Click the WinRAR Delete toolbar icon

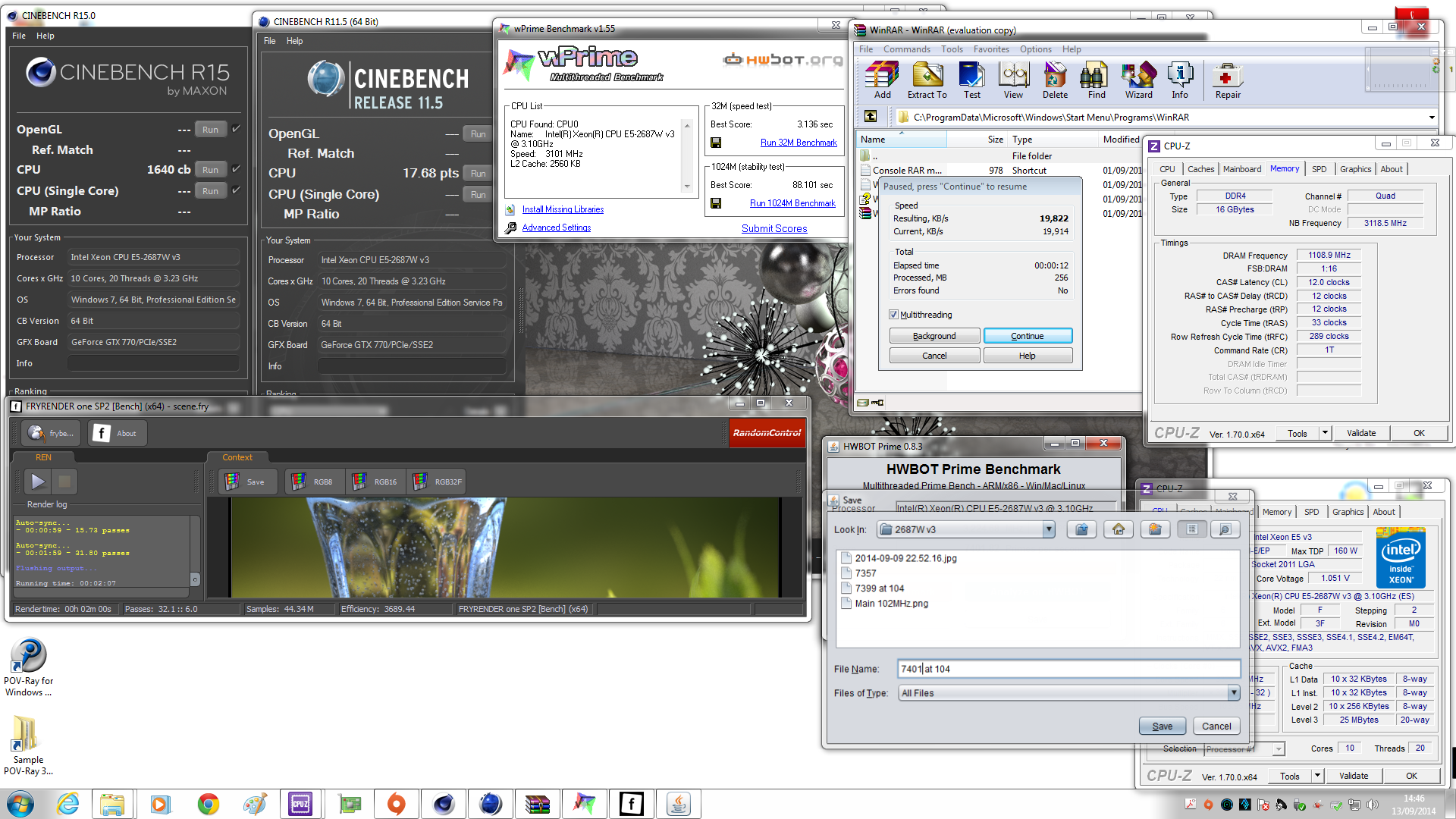click(1055, 80)
